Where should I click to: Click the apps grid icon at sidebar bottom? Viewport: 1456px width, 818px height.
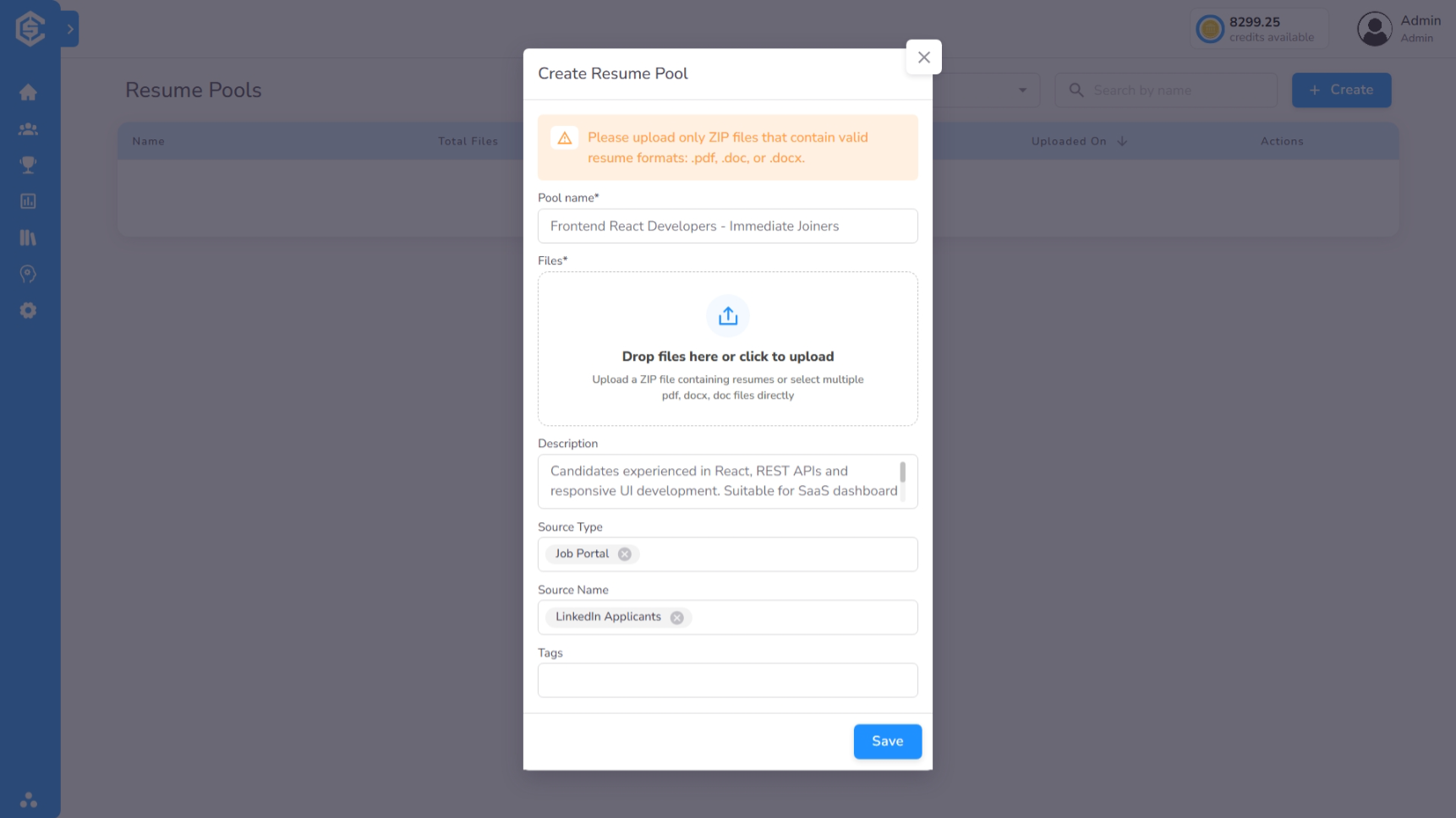tap(28, 799)
